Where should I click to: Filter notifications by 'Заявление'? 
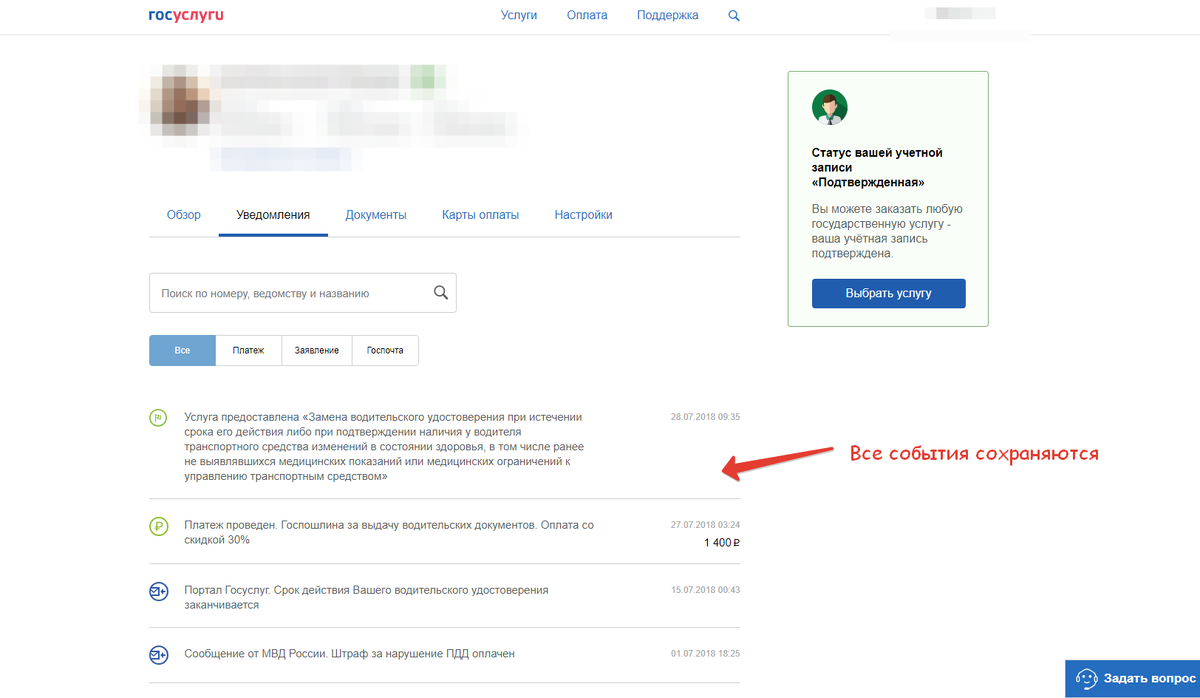[317, 351]
